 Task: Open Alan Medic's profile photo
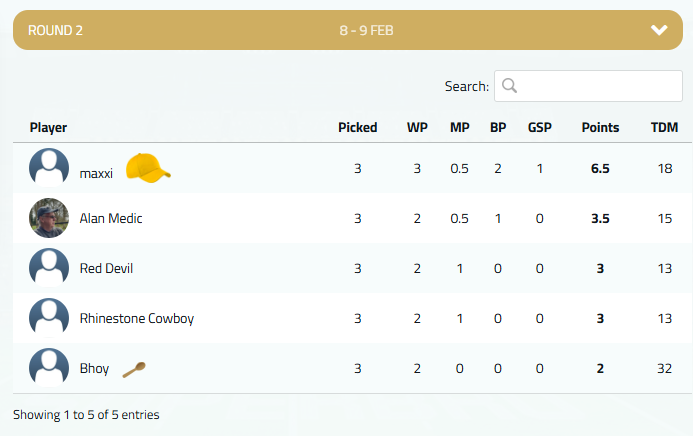[49, 218]
